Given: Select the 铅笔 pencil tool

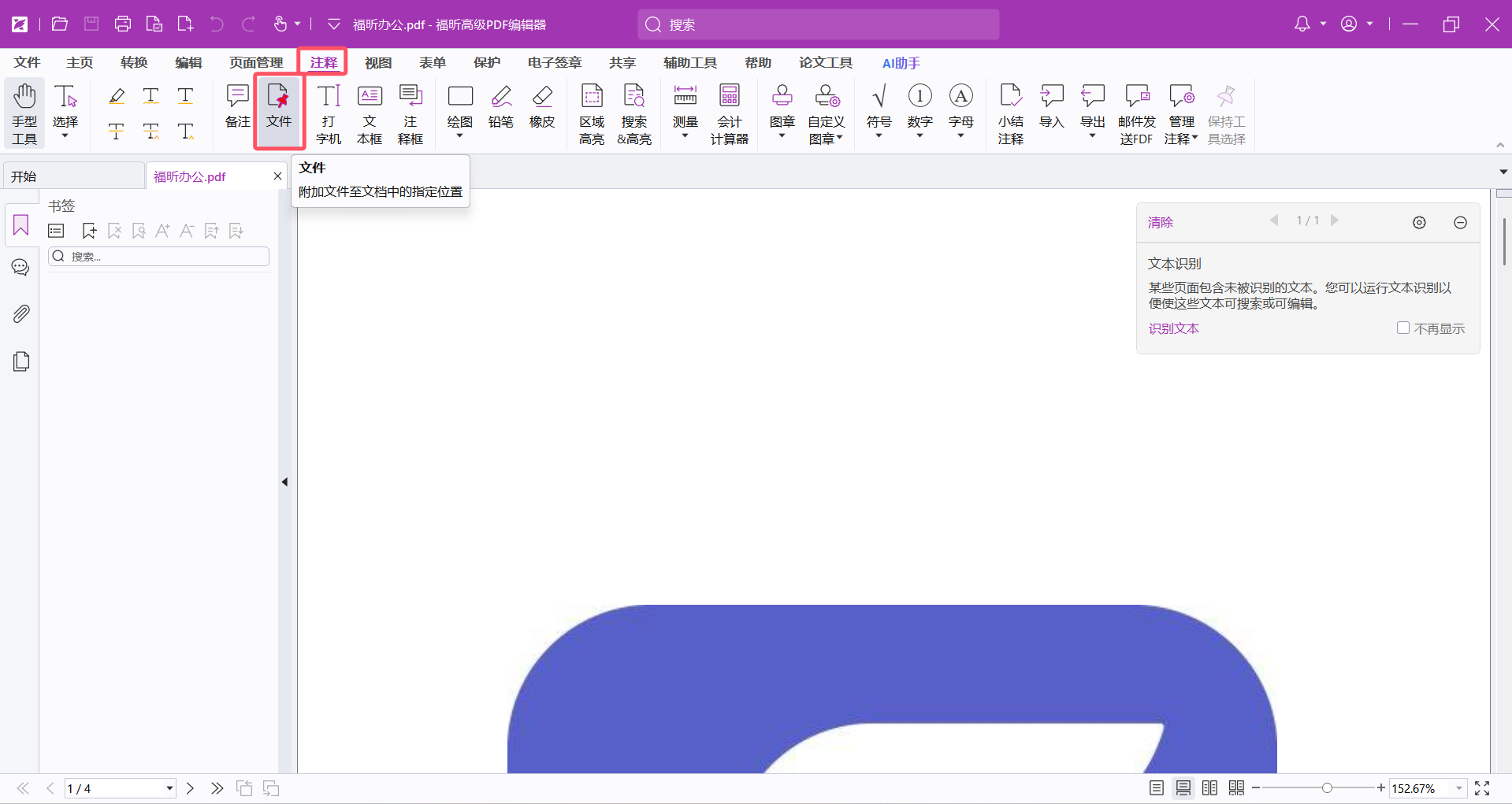Looking at the screenshot, I should pyautogui.click(x=501, y=106).
